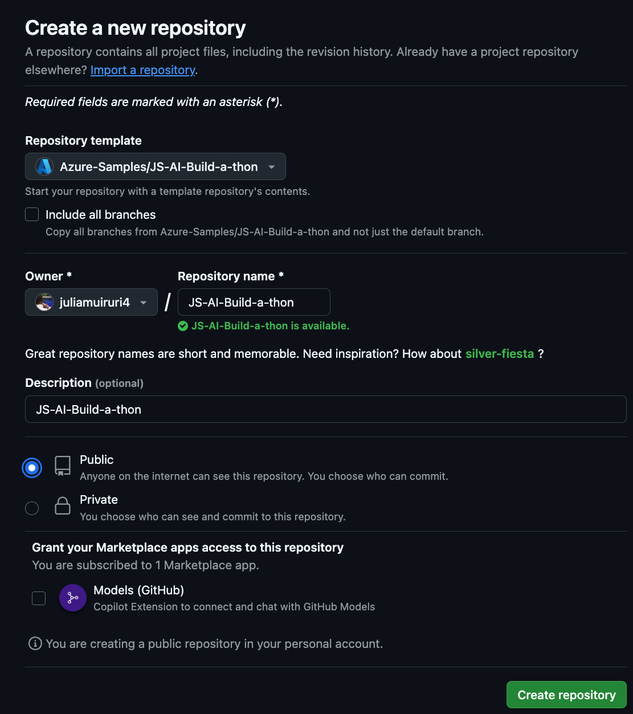Click the Repository name input field
The height and width of the screenshot is (714, 633).
[253, 302]
